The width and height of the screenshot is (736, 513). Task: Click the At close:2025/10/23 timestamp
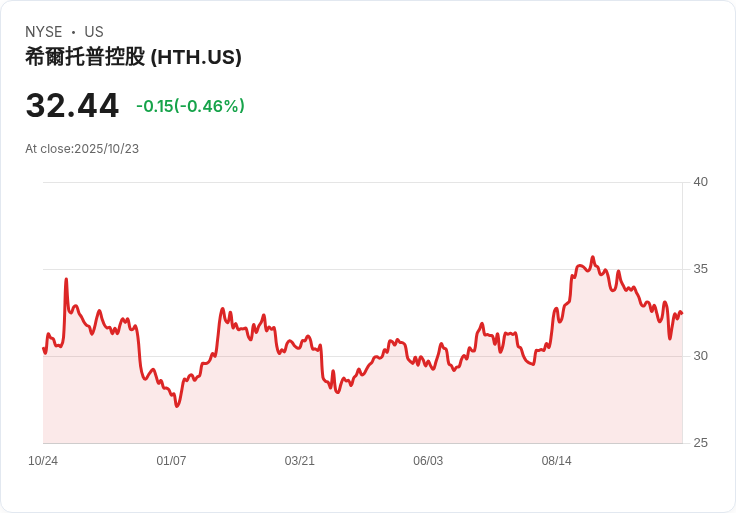pos(82,149)
